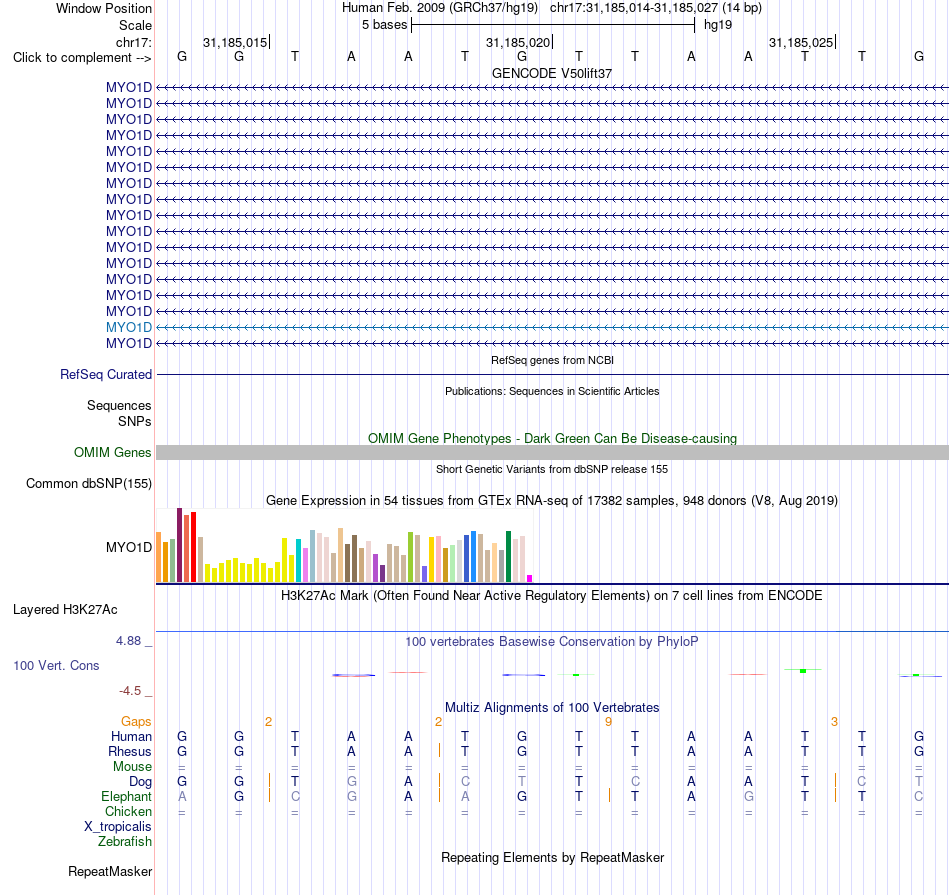950x895 pixels.
Task: Select the 'Dog' alignment row label
Action: point(140,782)
